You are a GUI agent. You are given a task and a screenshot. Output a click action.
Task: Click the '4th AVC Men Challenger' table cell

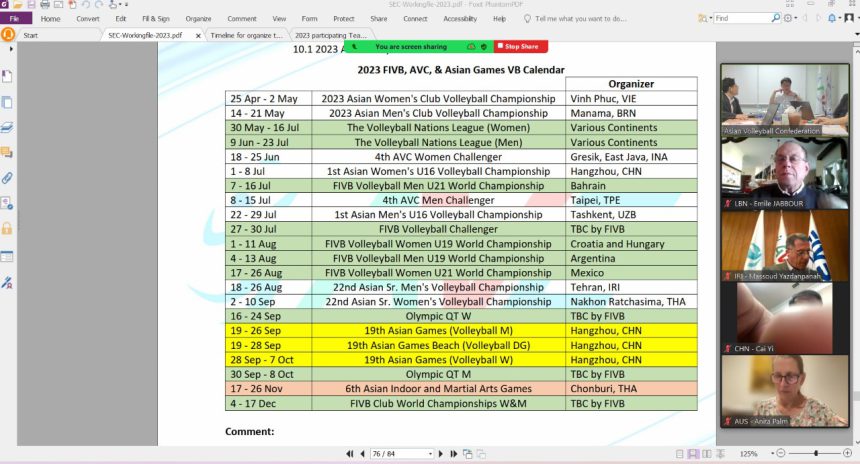point(438,200)
